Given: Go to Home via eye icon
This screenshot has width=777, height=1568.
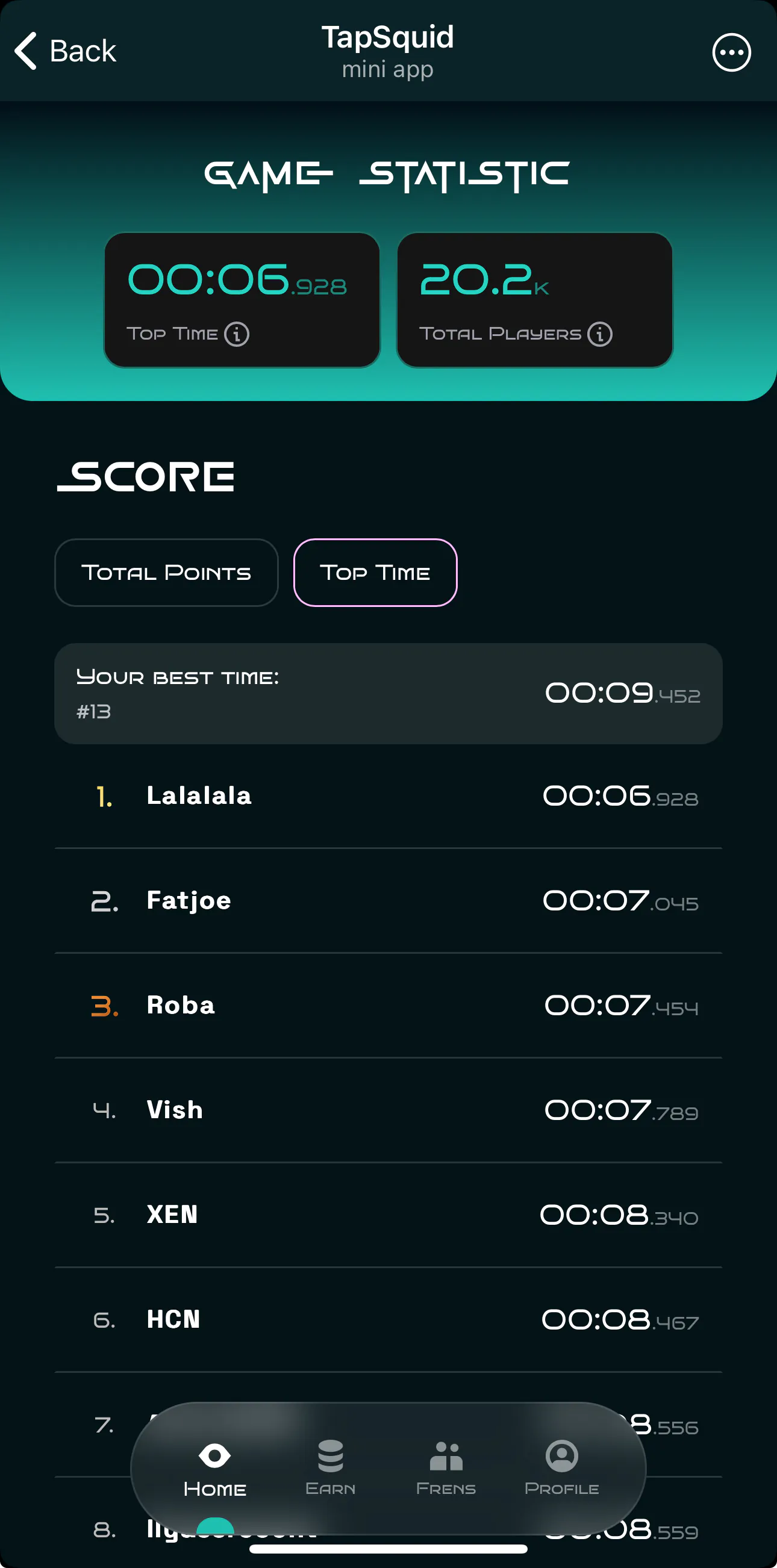Looking at the screenshot, I should click(215, 1457).
